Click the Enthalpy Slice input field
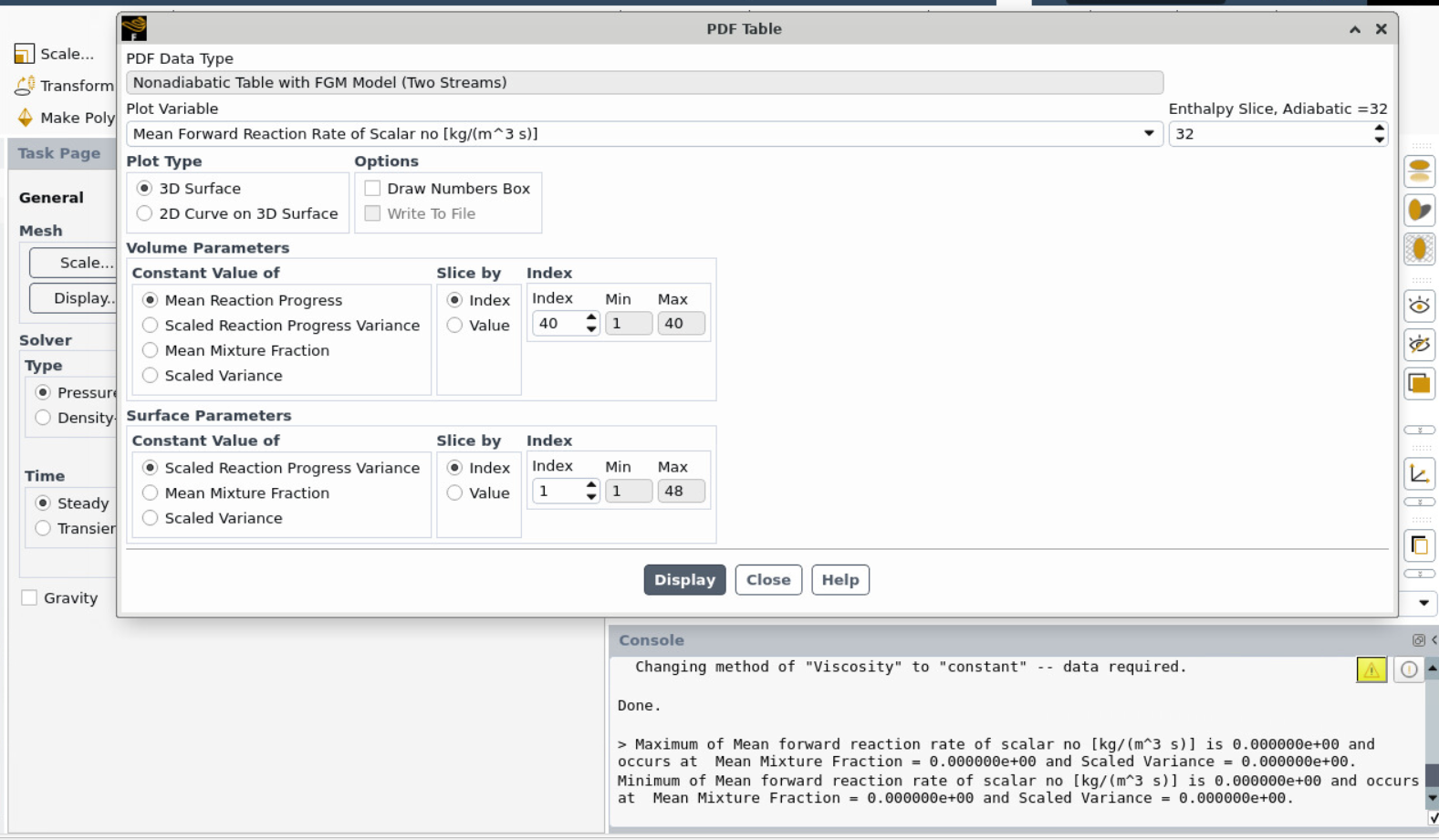Viewport: 1439px width, 840px height. [1270, 134]
